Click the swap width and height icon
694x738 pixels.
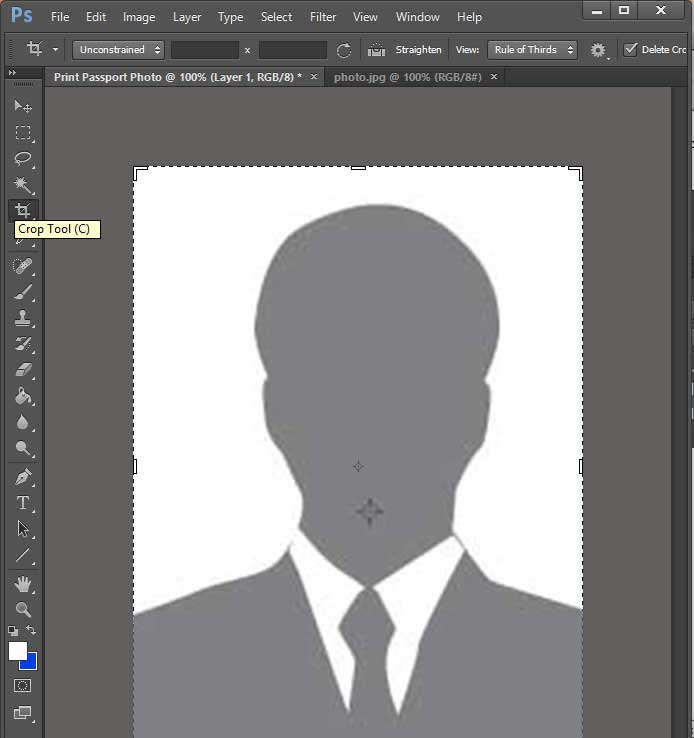click(x=344, y=50)
